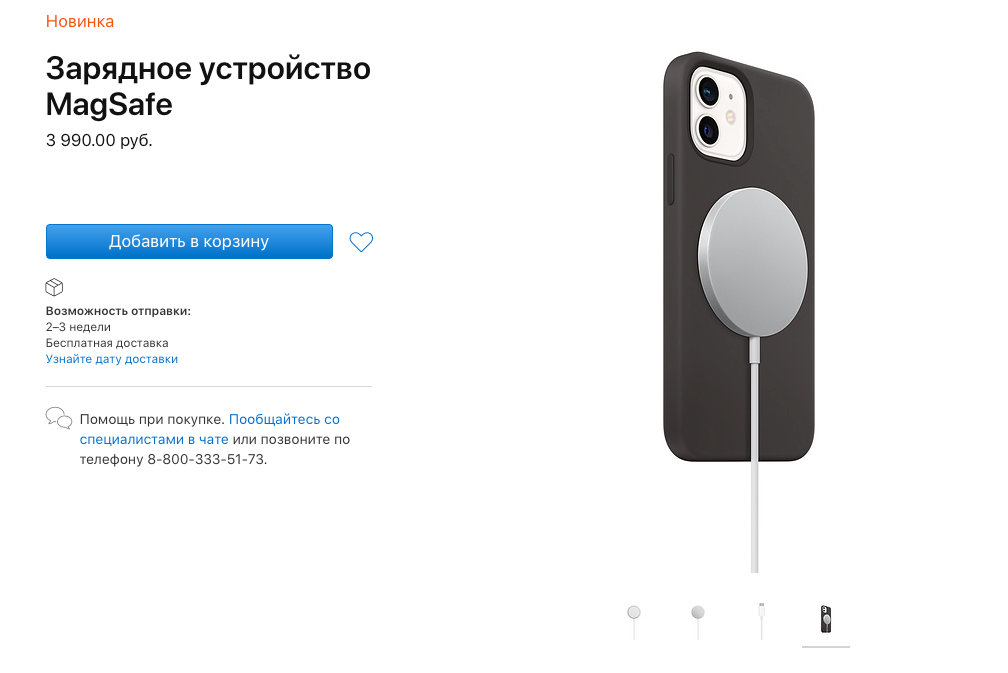Screen dimensions: 1008x673
Task: Open the 'Пообщайтесь со специалистами в чате' link
Action: pos(210,429)
